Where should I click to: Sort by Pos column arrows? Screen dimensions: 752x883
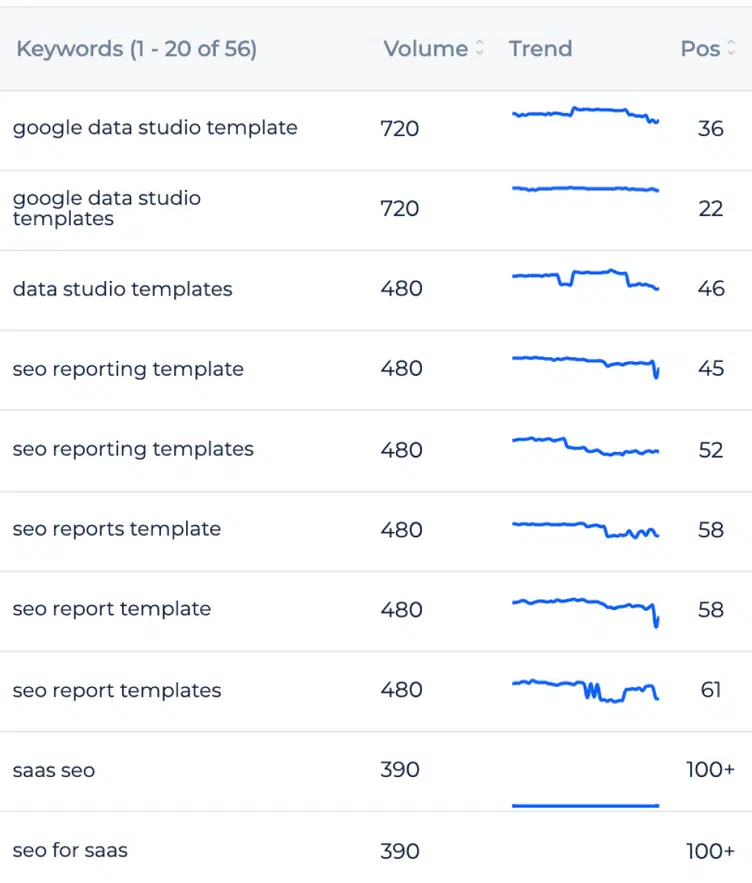click(x=731, y=49)
